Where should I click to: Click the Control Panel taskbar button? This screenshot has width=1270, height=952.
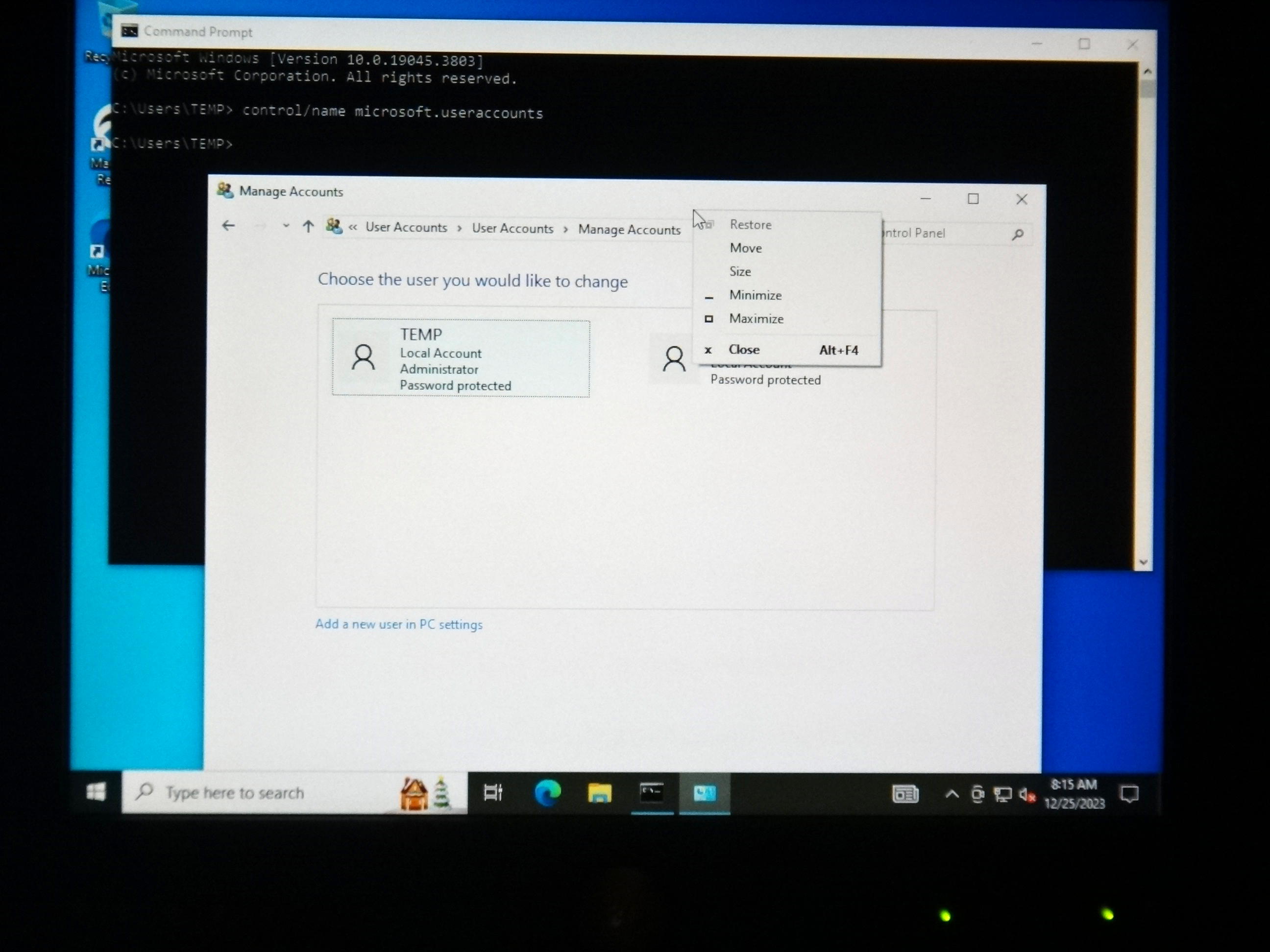(705, 794)
